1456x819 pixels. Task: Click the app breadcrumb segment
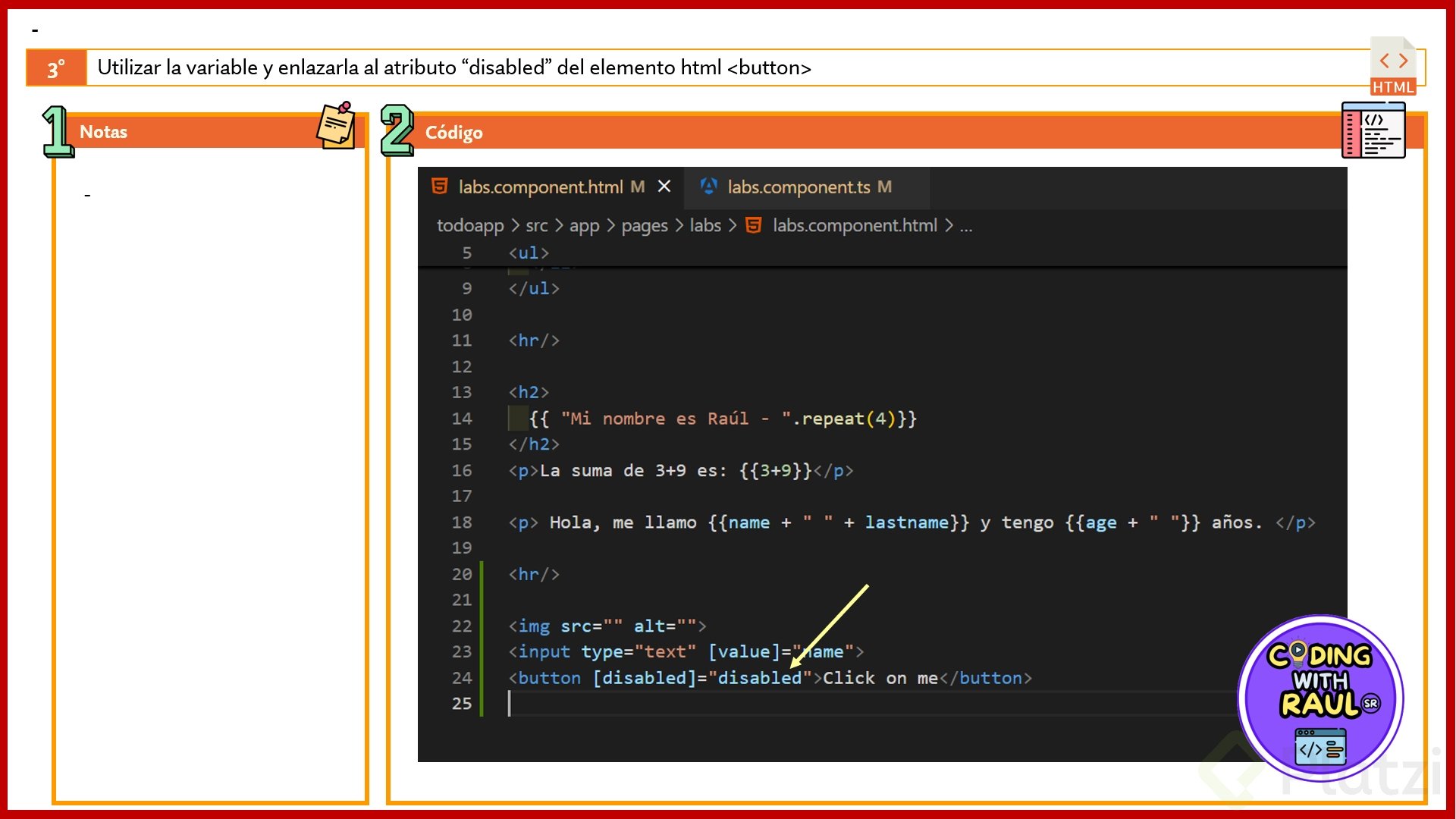click(584, 225)
